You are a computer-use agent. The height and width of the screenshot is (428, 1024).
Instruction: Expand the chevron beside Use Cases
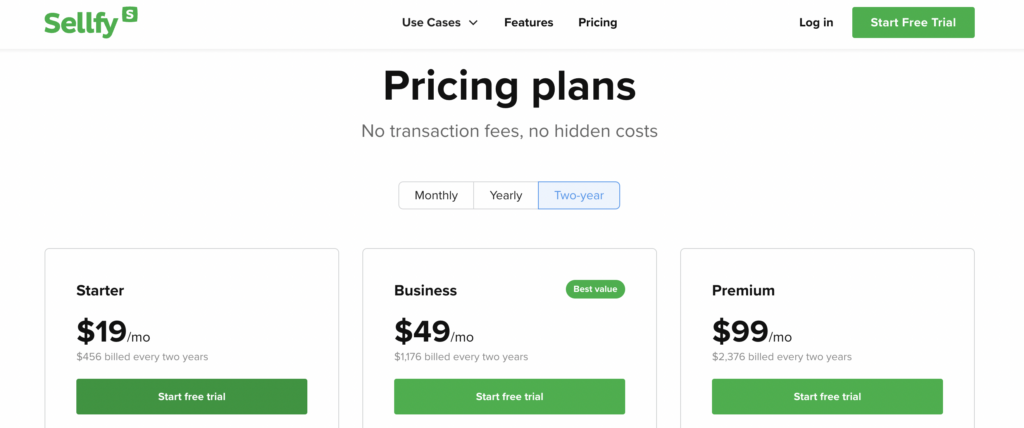click(x=473, y=23)
